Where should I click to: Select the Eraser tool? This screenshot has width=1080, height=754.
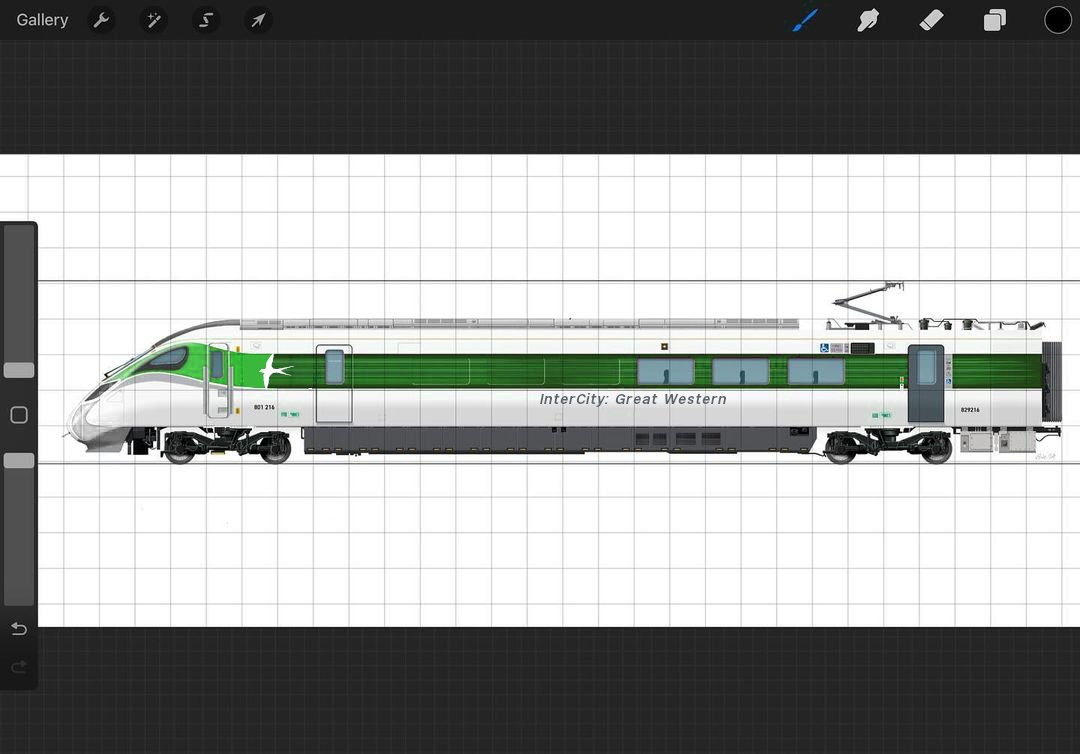[x=931, y=20]
